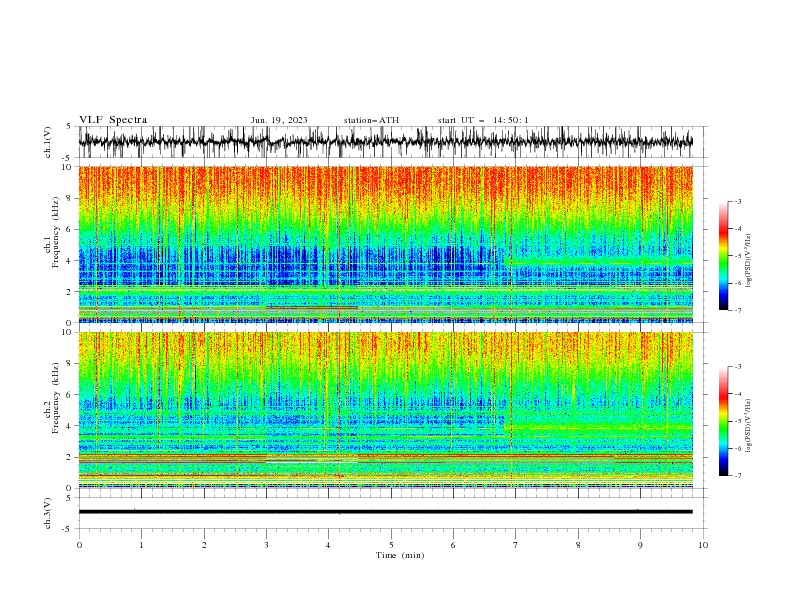This screenshot has height=612, width=792.
Task: Click time axis tick label "10"
Action: pos(703,545)
